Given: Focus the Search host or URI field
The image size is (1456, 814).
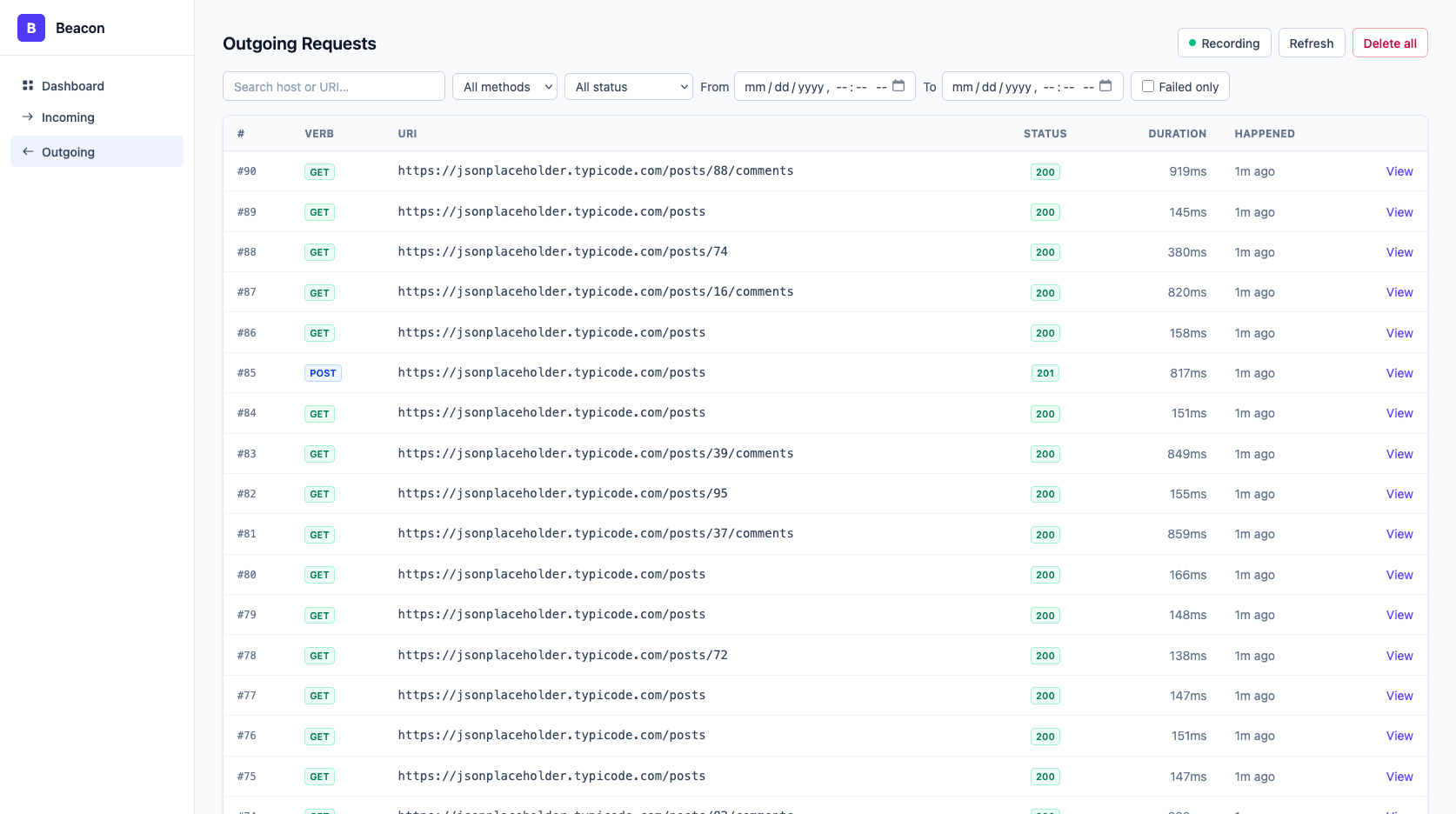Looking at the screenshot, I should [334, 86].
